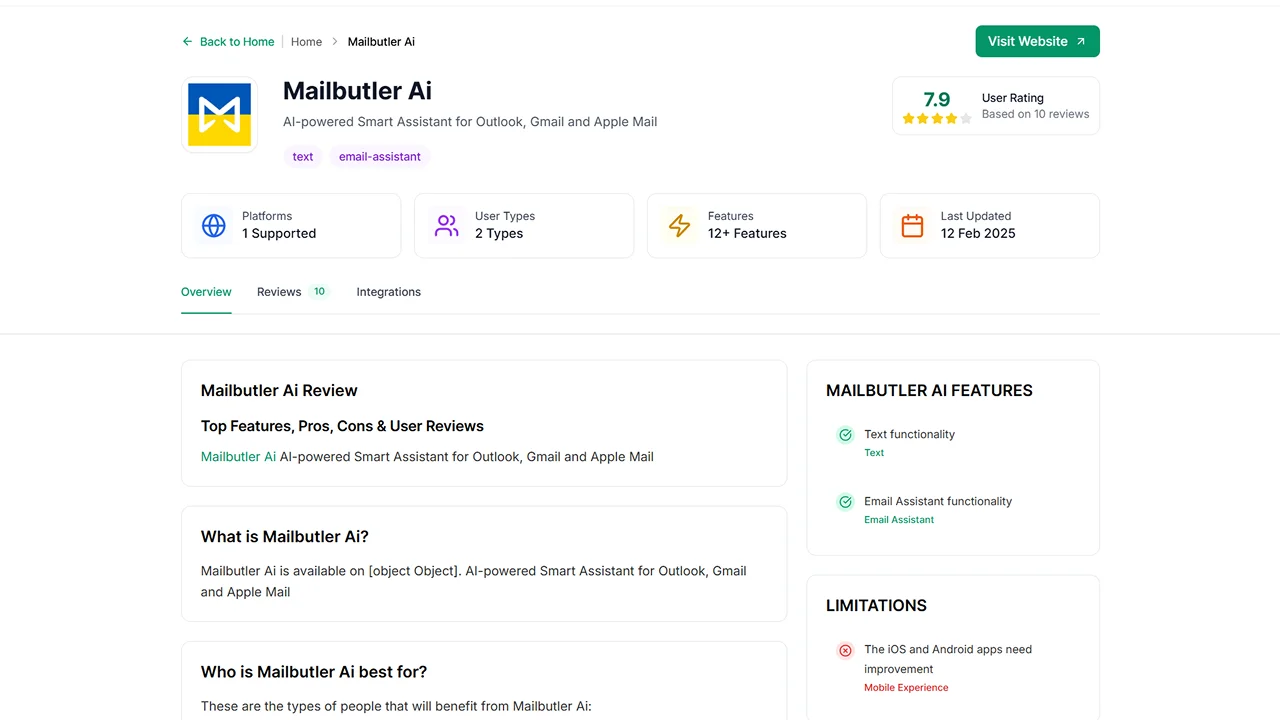Screen dimensions: 1280x720
Task: Click the purple "text" tag
Action: click(x=303, y=157)
